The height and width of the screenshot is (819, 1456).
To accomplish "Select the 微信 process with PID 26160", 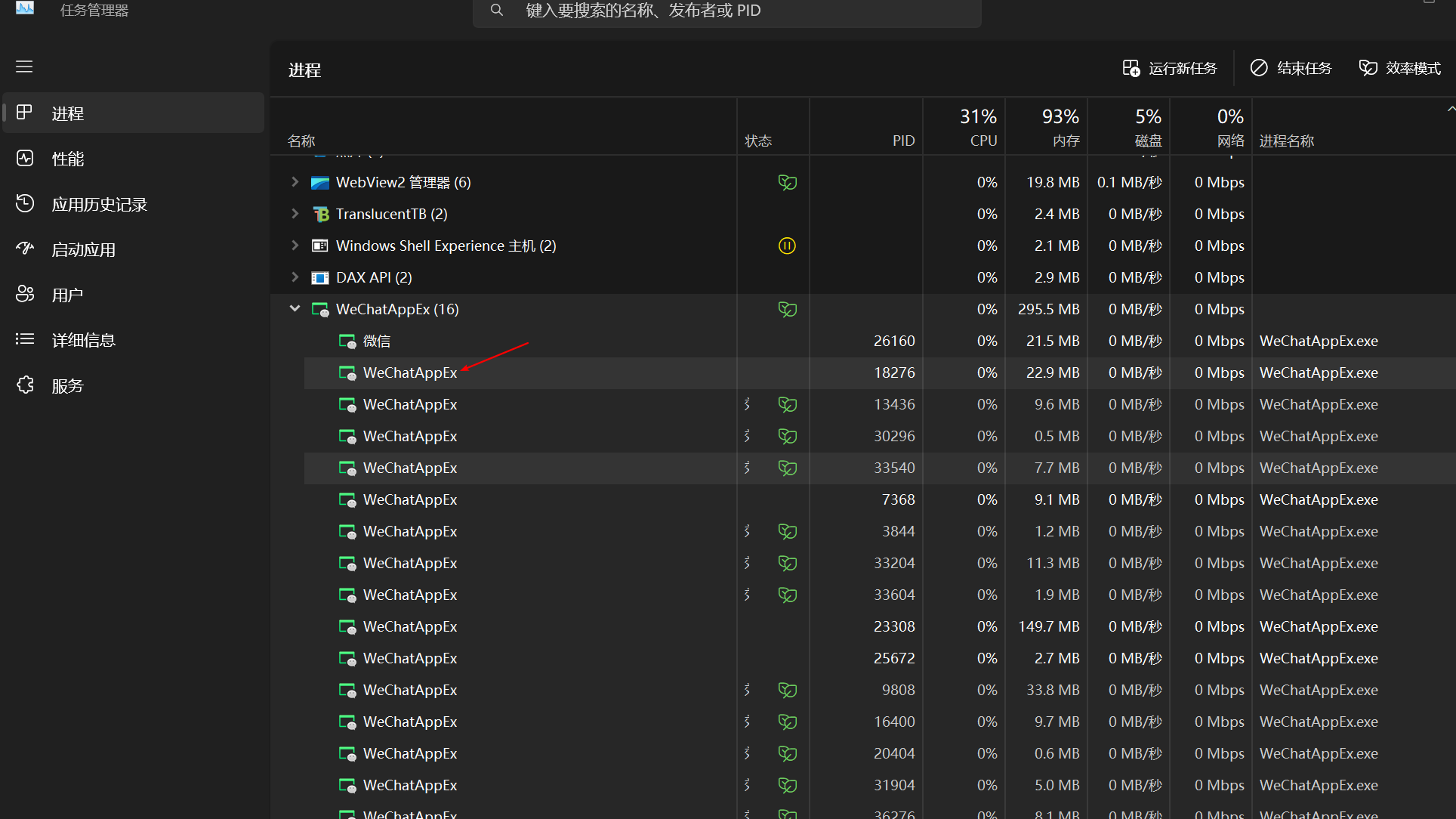I will coord(880,342).
